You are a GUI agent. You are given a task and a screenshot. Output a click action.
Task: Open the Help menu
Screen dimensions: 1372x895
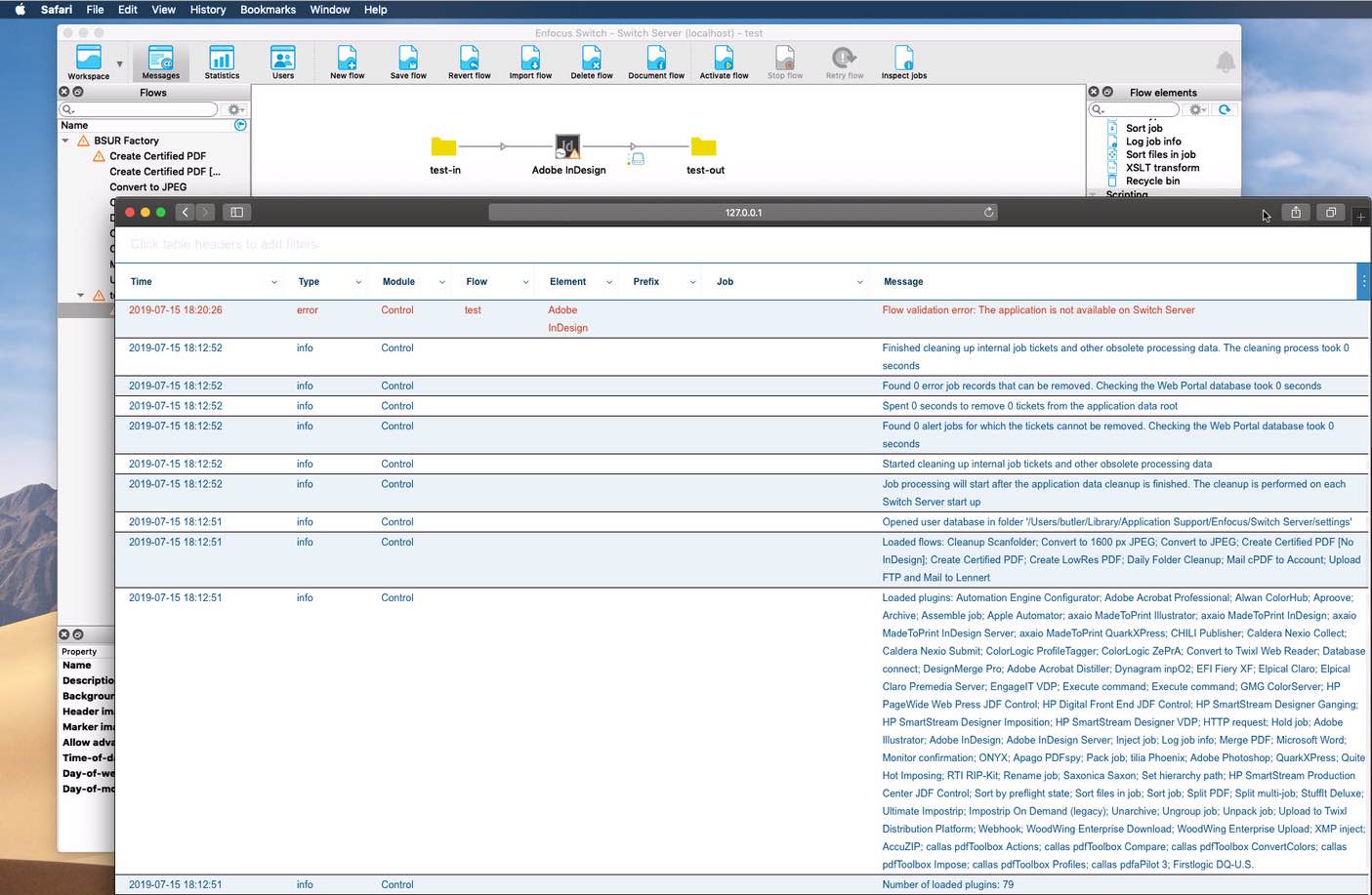click(375, 10)
